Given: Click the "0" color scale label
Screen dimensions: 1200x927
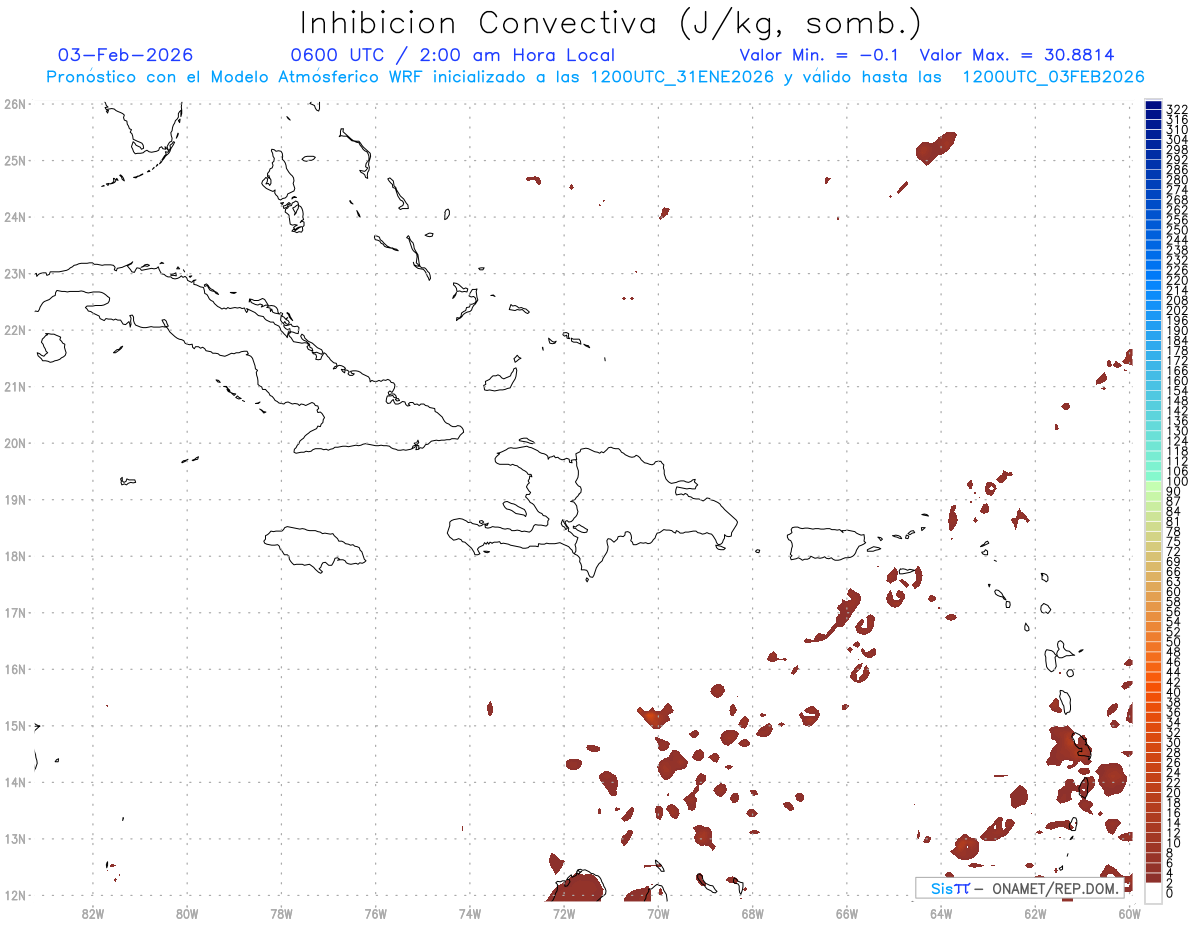Looking at the screenshot, I should [x=1170, y=893].
